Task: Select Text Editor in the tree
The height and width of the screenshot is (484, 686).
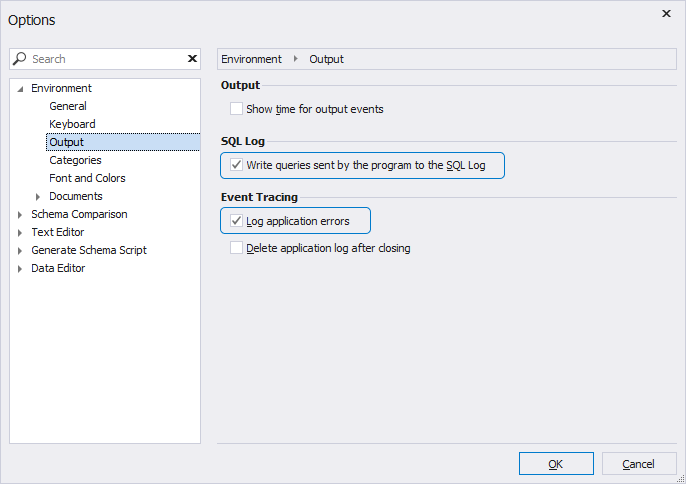Action: [x=57, y=232]
